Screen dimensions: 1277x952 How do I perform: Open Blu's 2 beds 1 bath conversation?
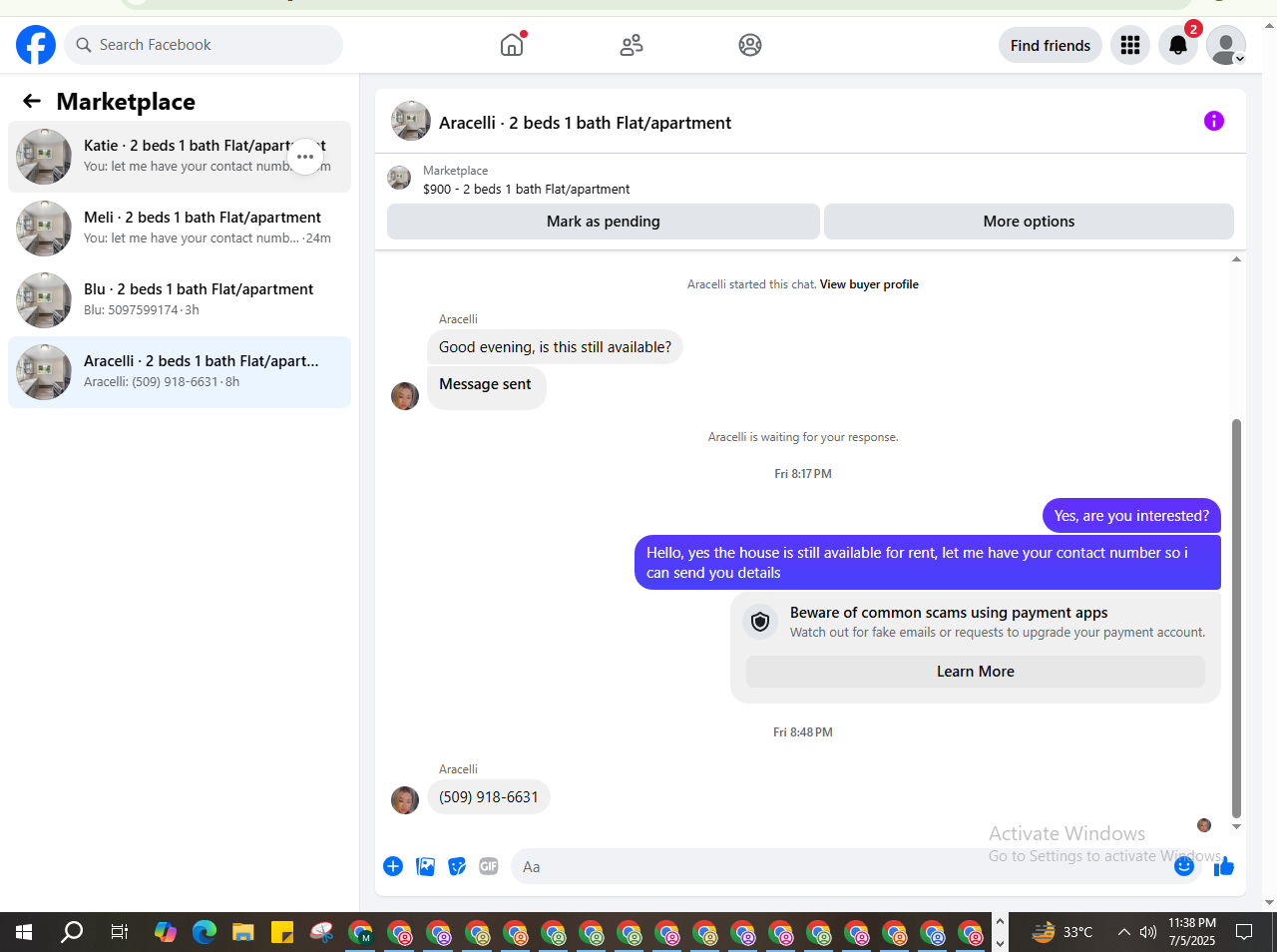point(180,300)
